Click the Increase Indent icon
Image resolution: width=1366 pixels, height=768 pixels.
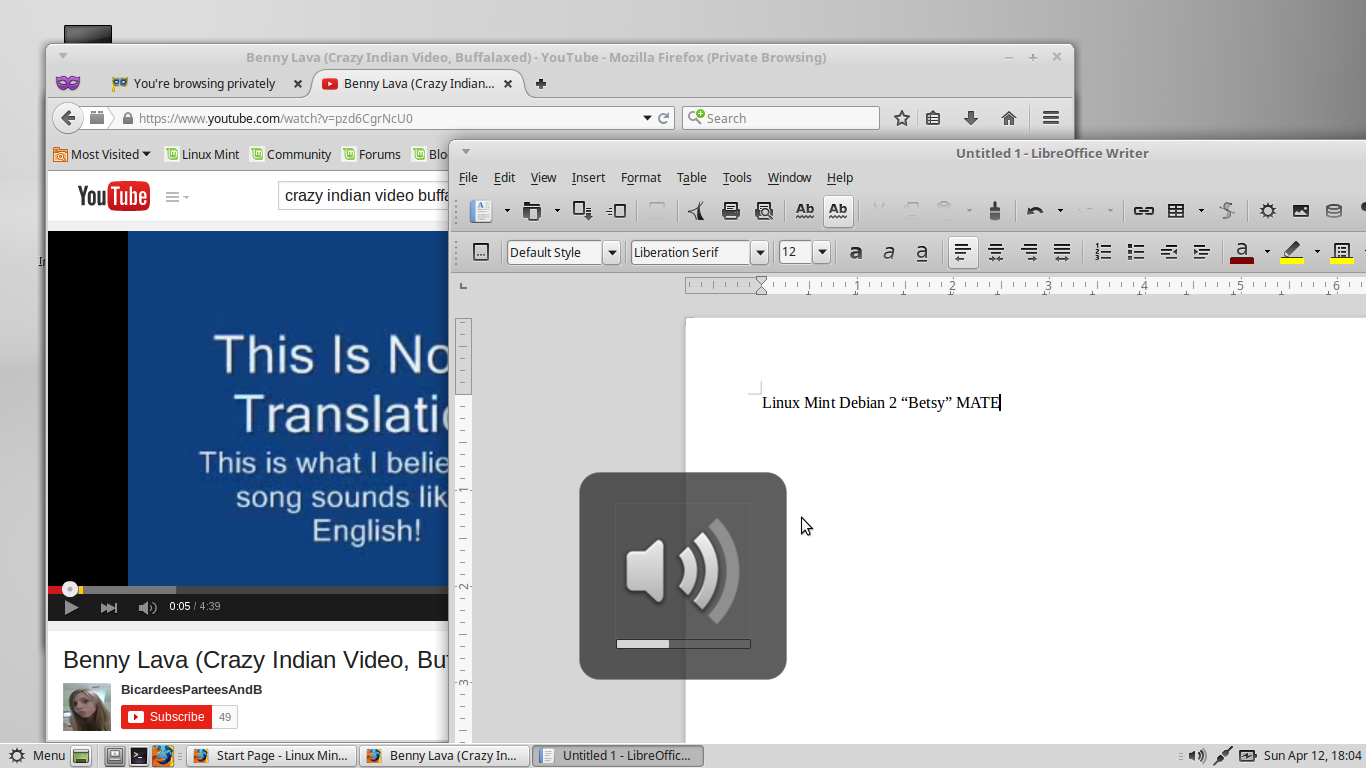click(x=1202, y=252)
